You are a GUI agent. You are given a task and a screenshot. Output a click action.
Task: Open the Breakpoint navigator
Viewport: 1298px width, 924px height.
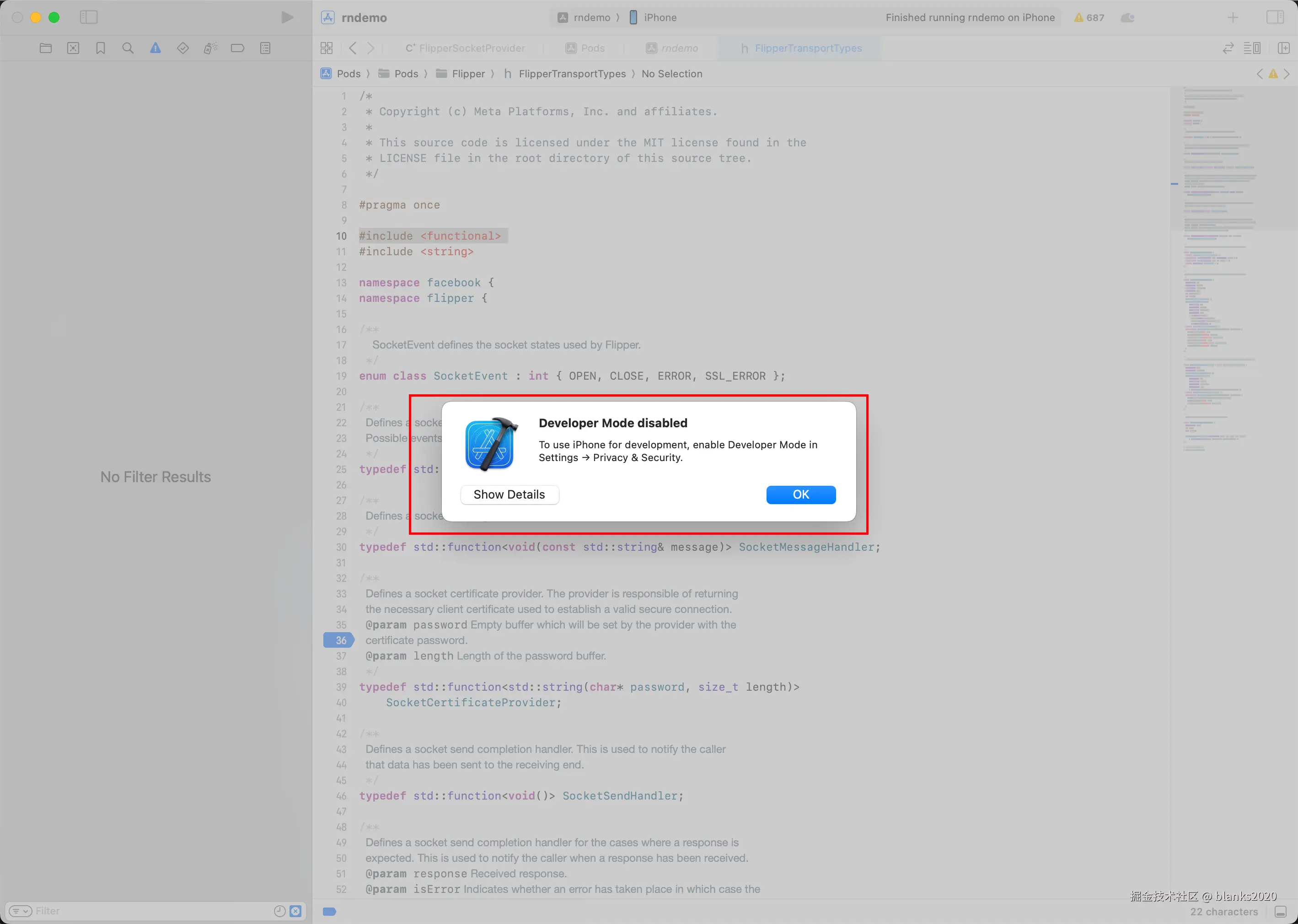(237, 48)
